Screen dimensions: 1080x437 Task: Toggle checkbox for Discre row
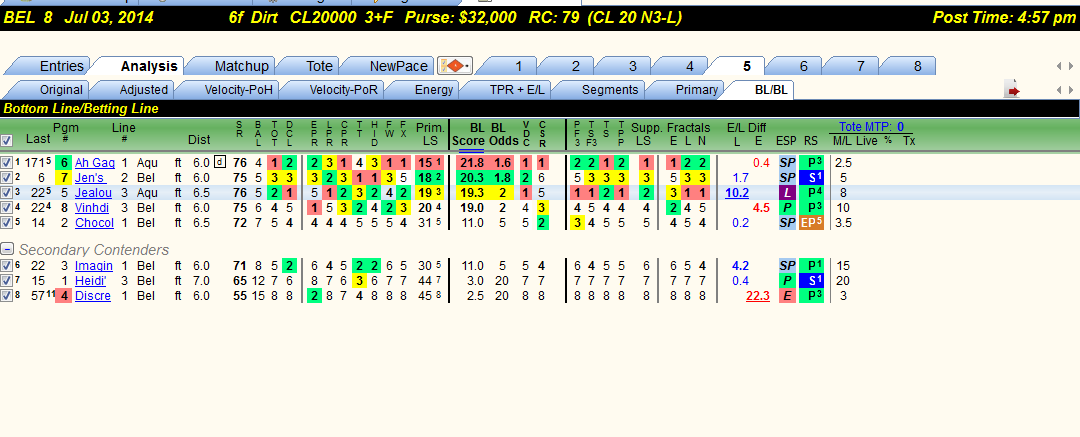6,296
